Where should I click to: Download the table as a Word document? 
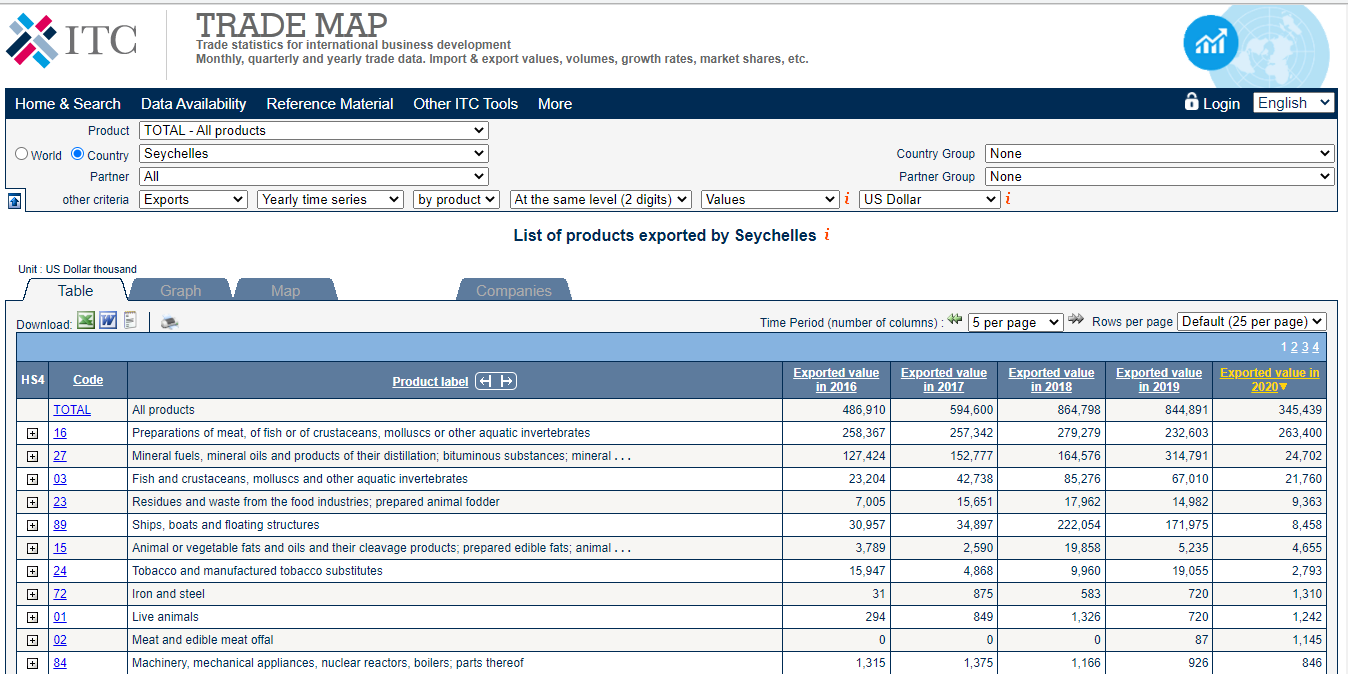pos(108,321)
